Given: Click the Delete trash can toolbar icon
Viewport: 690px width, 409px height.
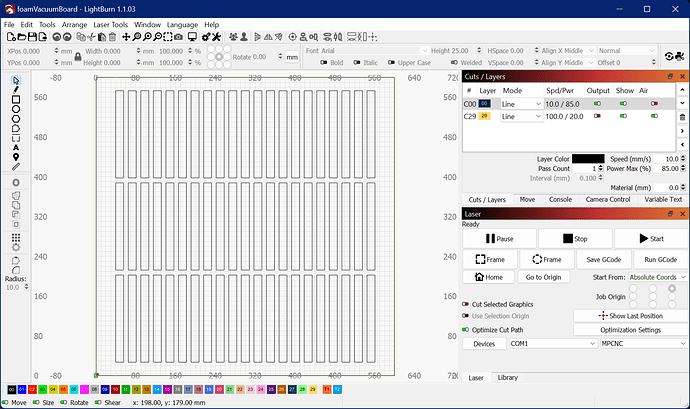Looking at the screenshot, I should [x=110, y=37].
